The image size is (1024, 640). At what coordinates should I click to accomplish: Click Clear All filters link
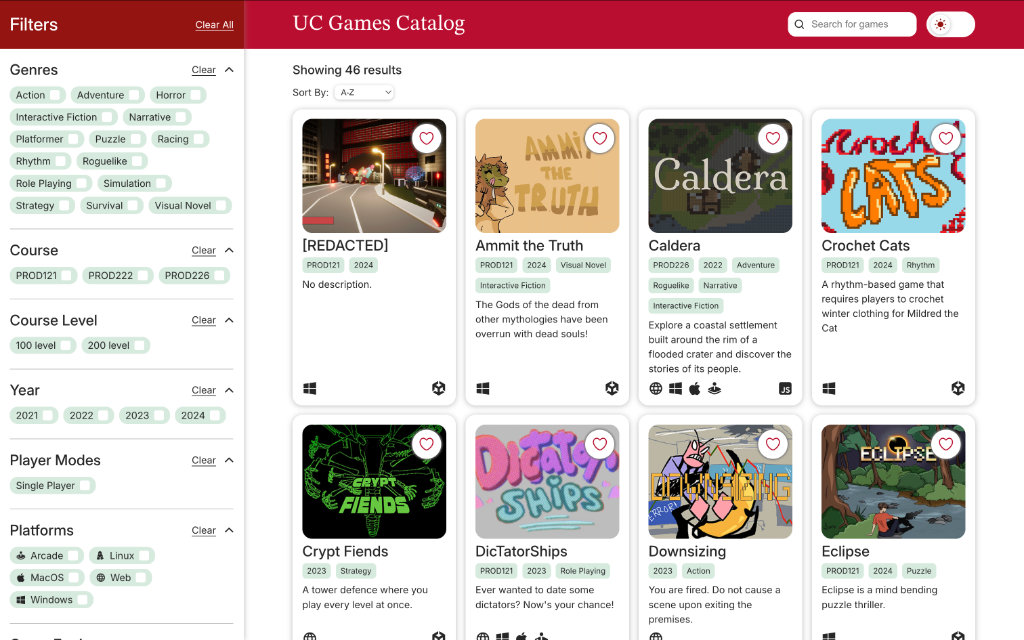pos(214,25)
